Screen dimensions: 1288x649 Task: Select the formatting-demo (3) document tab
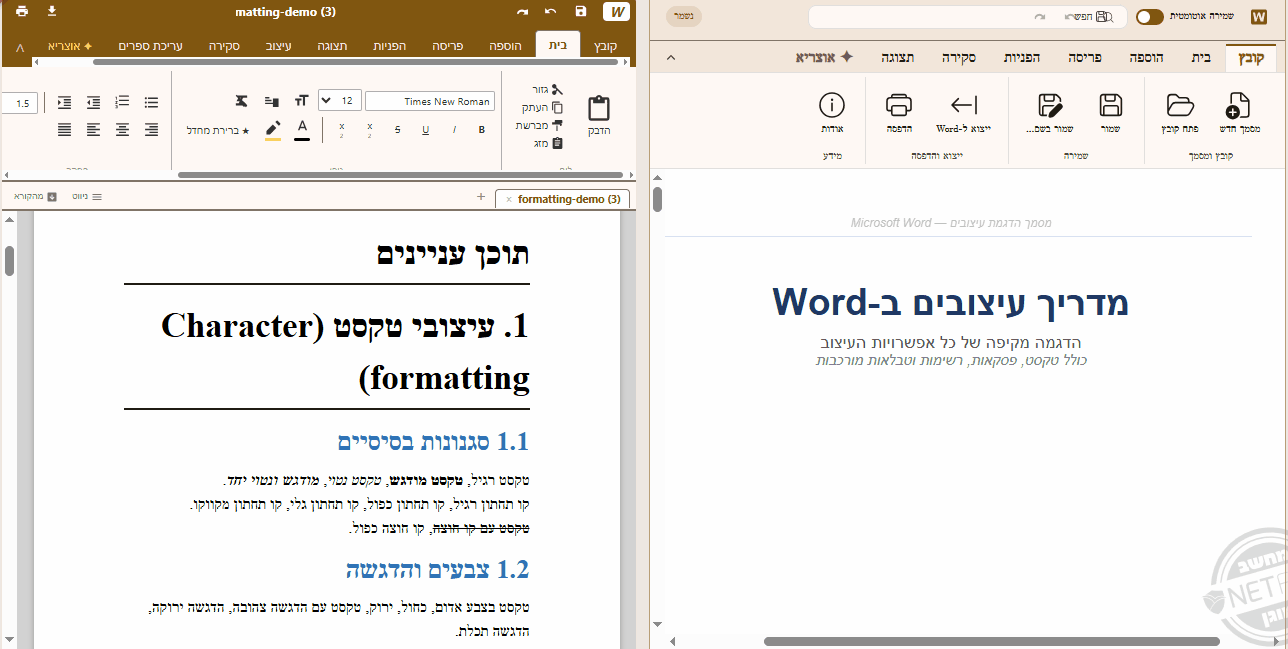(x=562, y=199)
